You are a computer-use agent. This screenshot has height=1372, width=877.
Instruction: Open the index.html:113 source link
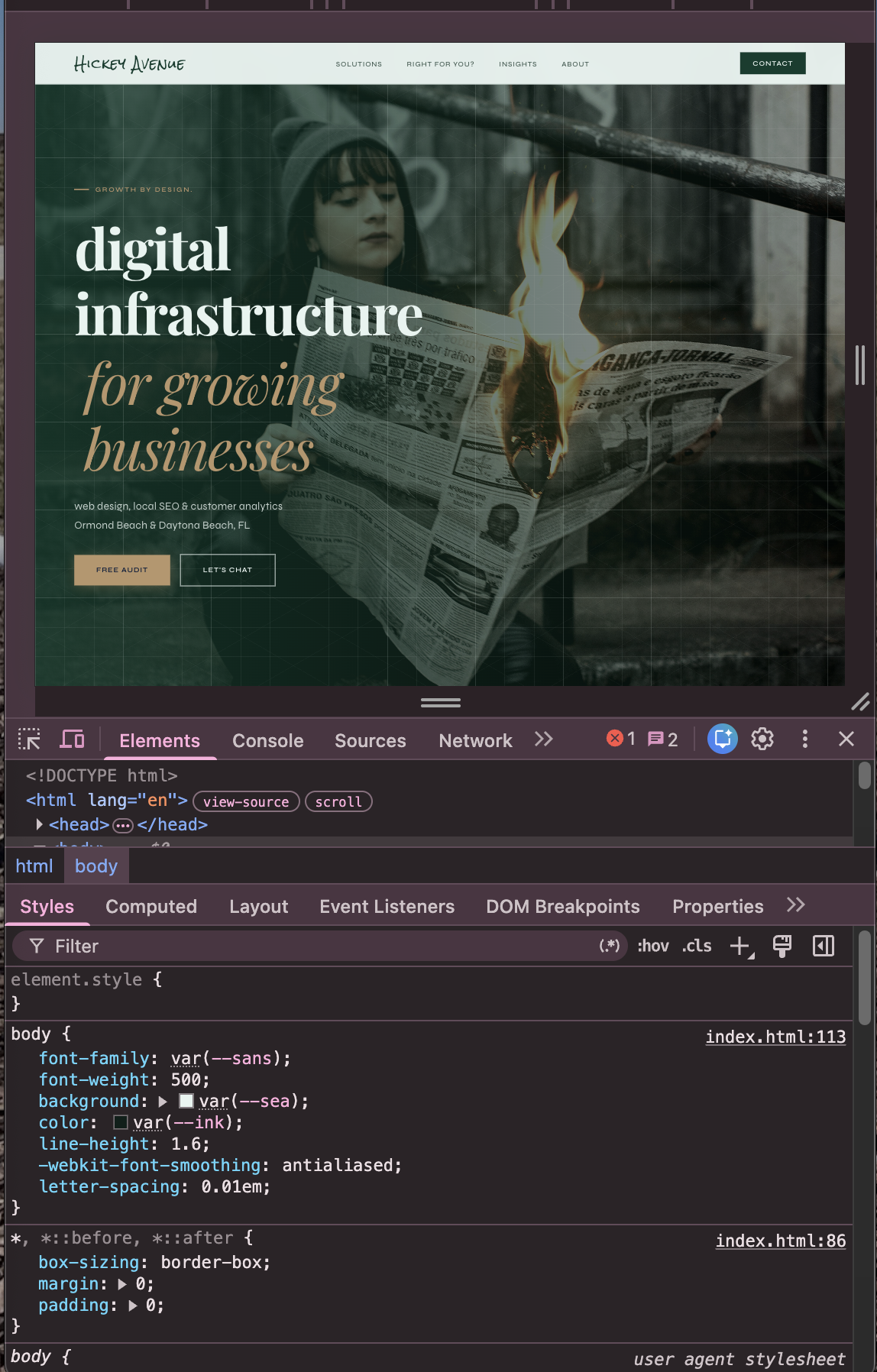coord(775,1037)
